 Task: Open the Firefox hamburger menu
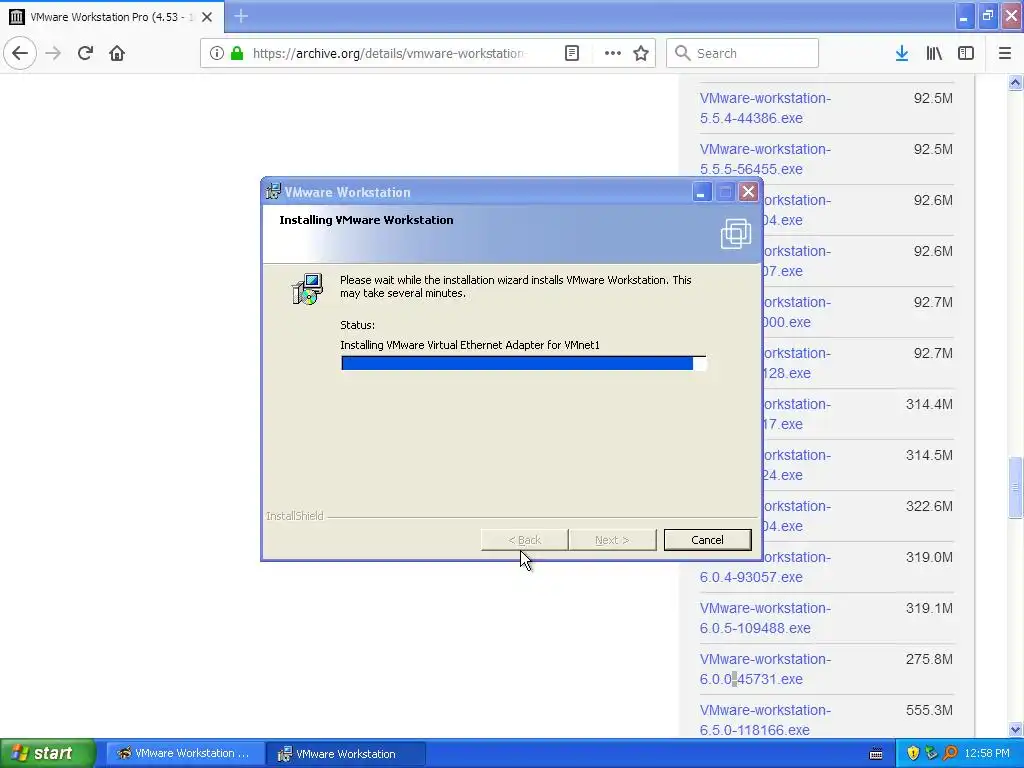pyautogui.click(x=1005, y=53)
